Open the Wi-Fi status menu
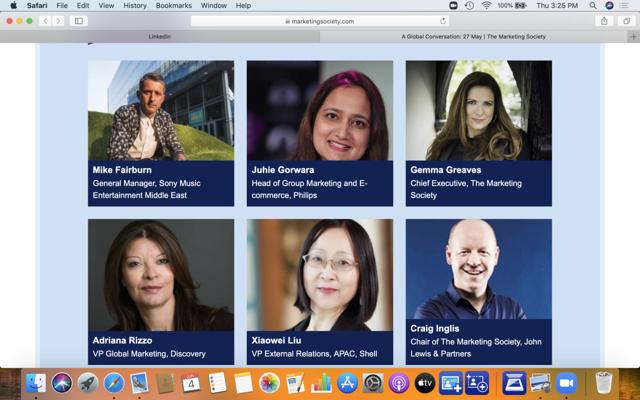 point(486,5)
